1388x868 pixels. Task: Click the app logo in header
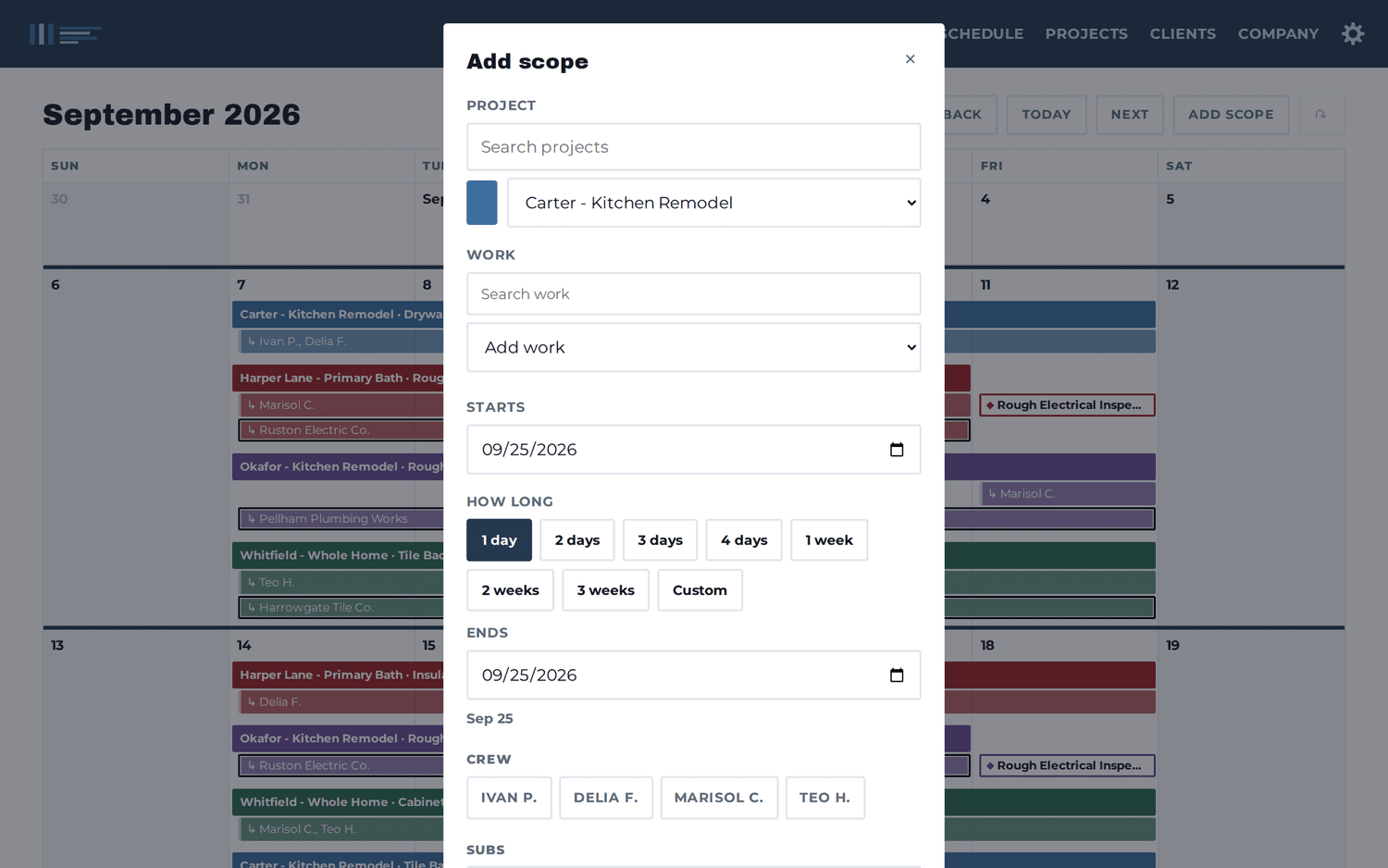(x=65, y=34)
